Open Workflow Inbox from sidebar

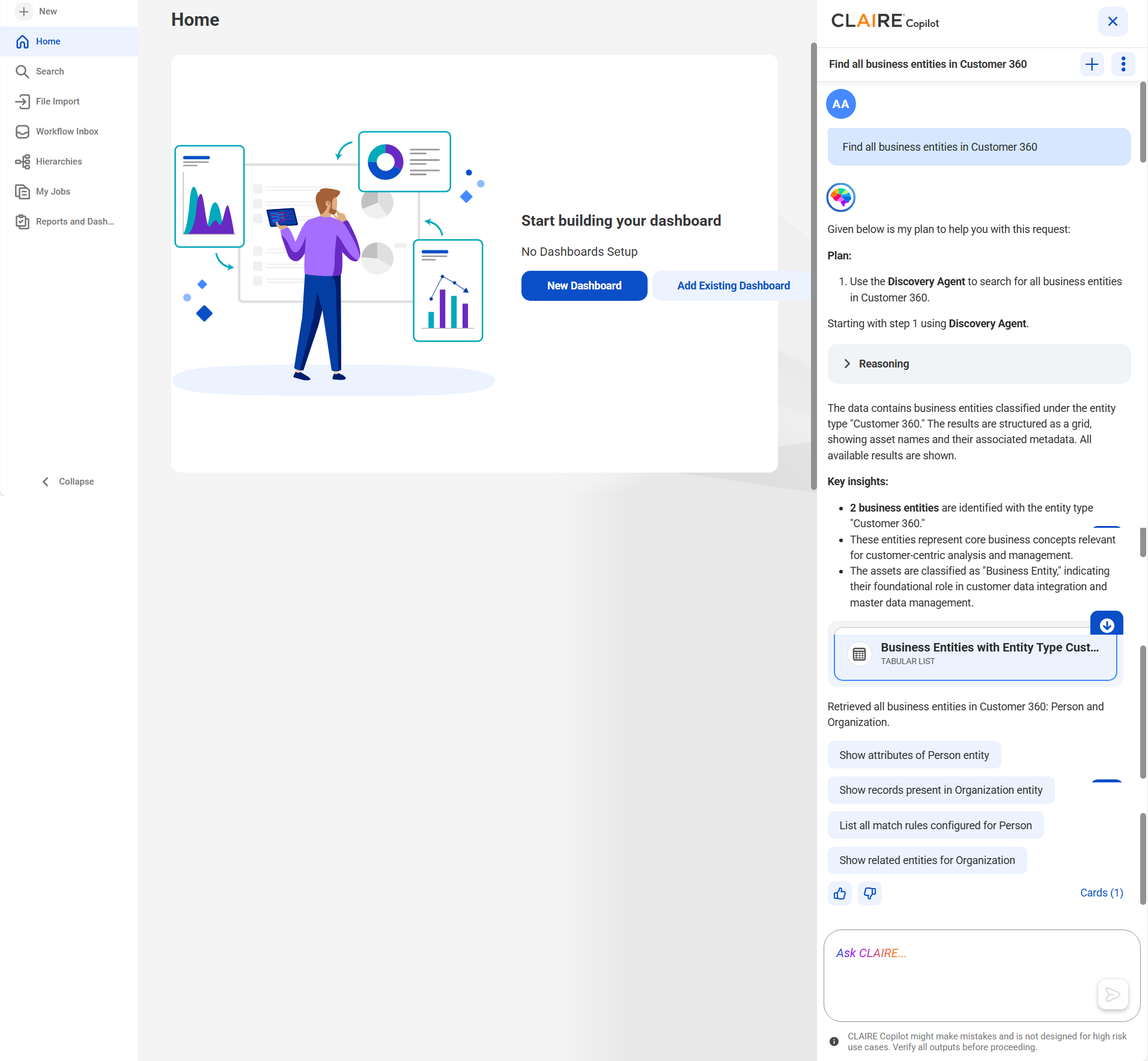tap(69, 131)
